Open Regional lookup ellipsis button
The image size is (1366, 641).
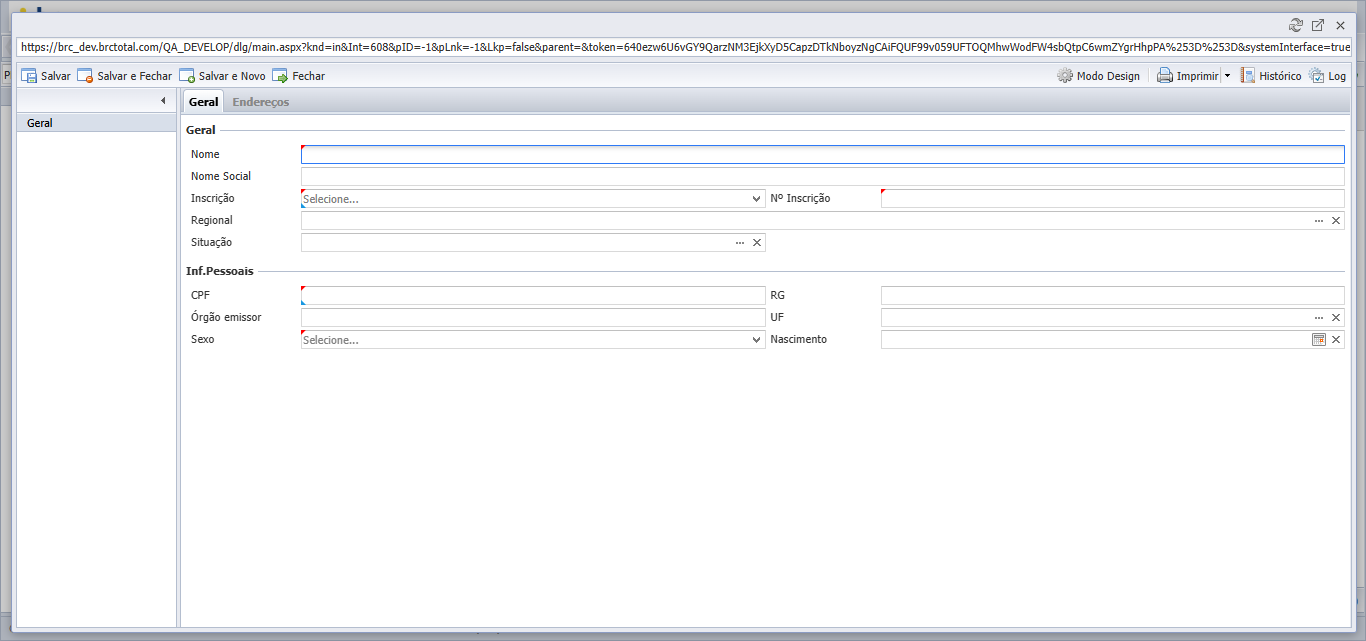1319,221
